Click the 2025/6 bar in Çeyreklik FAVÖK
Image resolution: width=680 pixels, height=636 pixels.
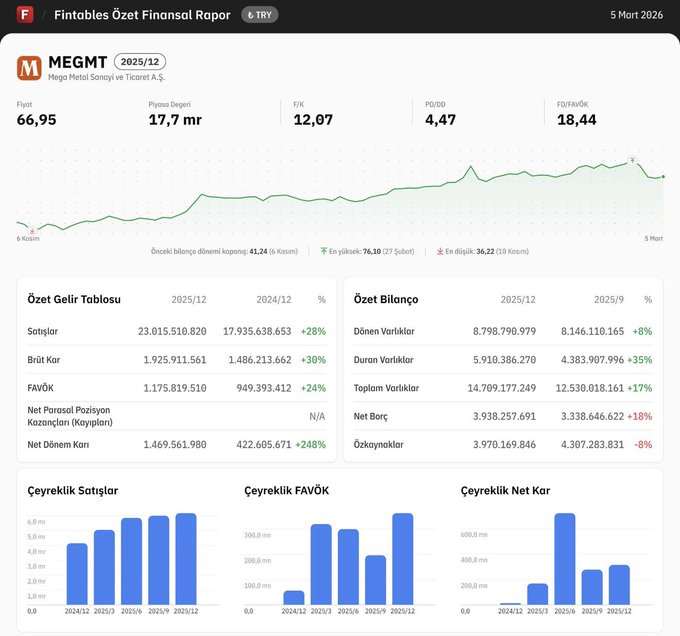coord(348,567)
